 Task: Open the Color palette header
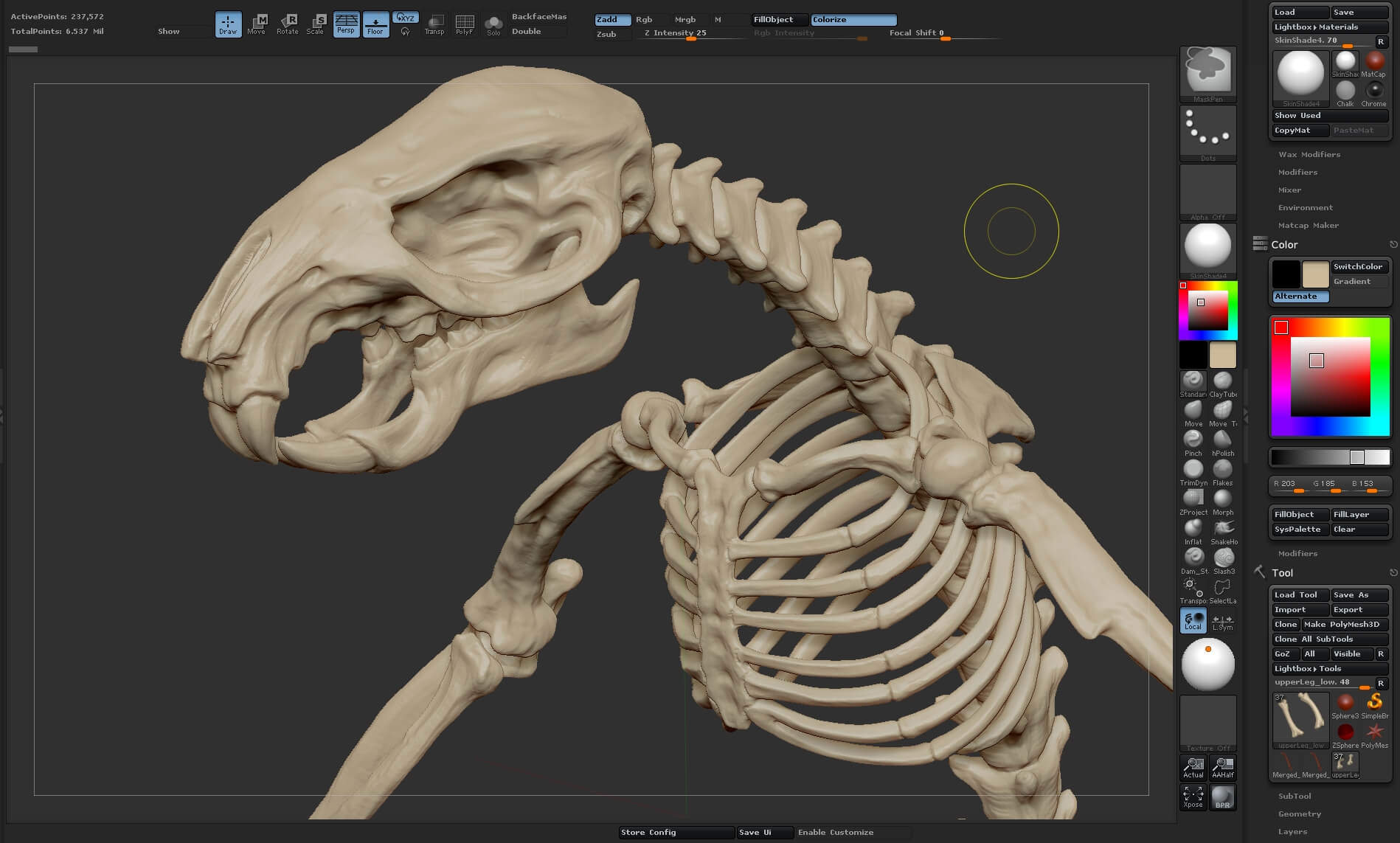click(x=1284, y=245)
